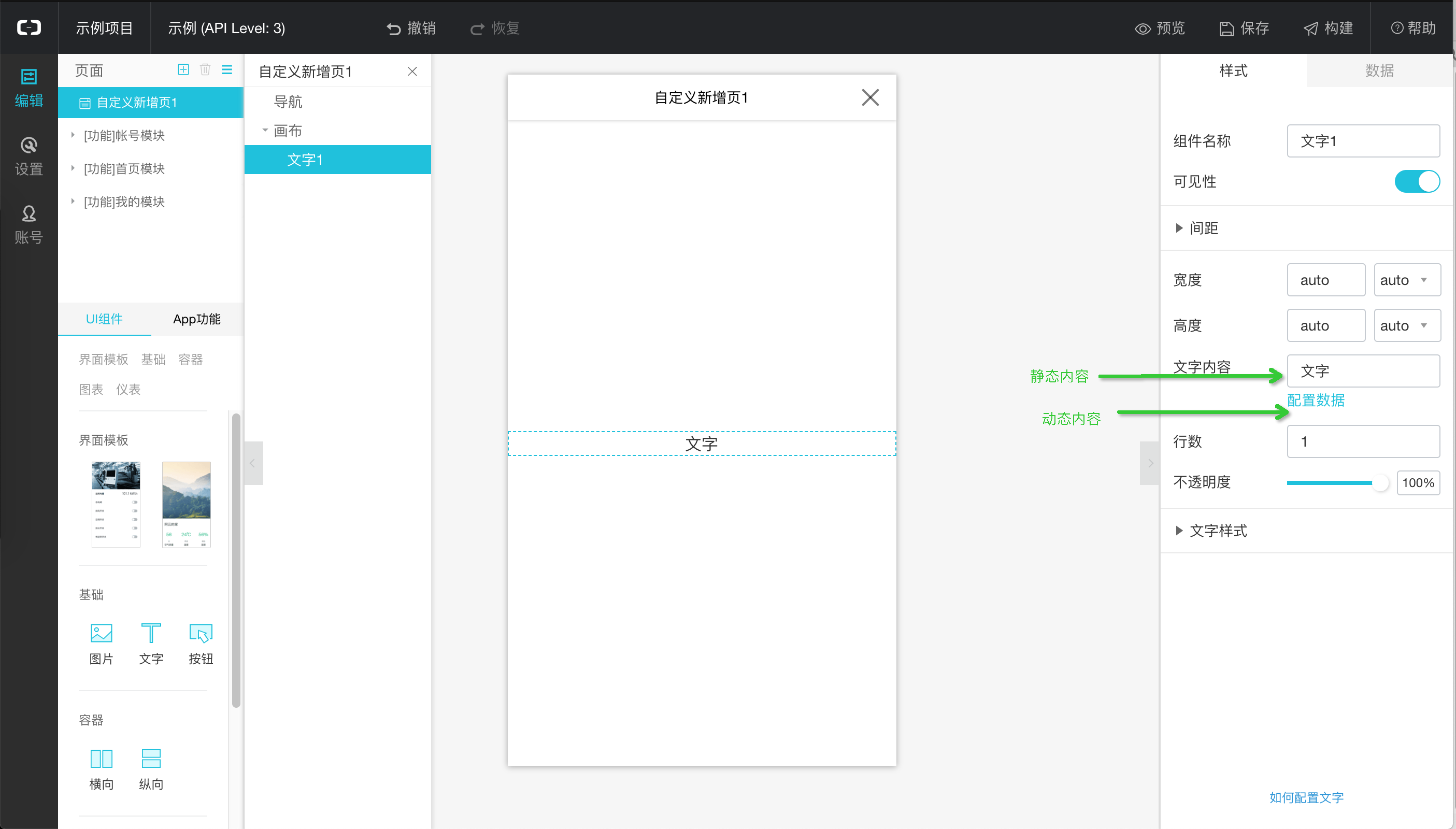
Task: Switch to the App功能 tab
Action: click(196, 319)
